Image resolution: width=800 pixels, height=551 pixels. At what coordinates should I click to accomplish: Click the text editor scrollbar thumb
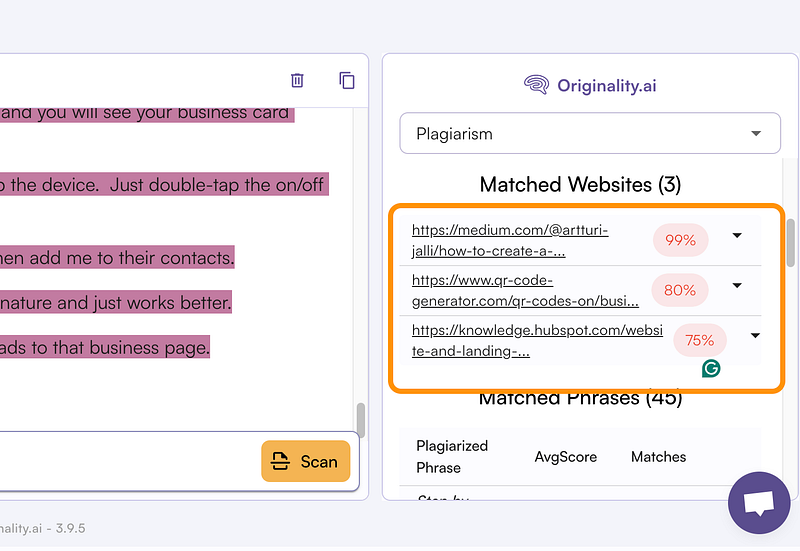[361, 420]
